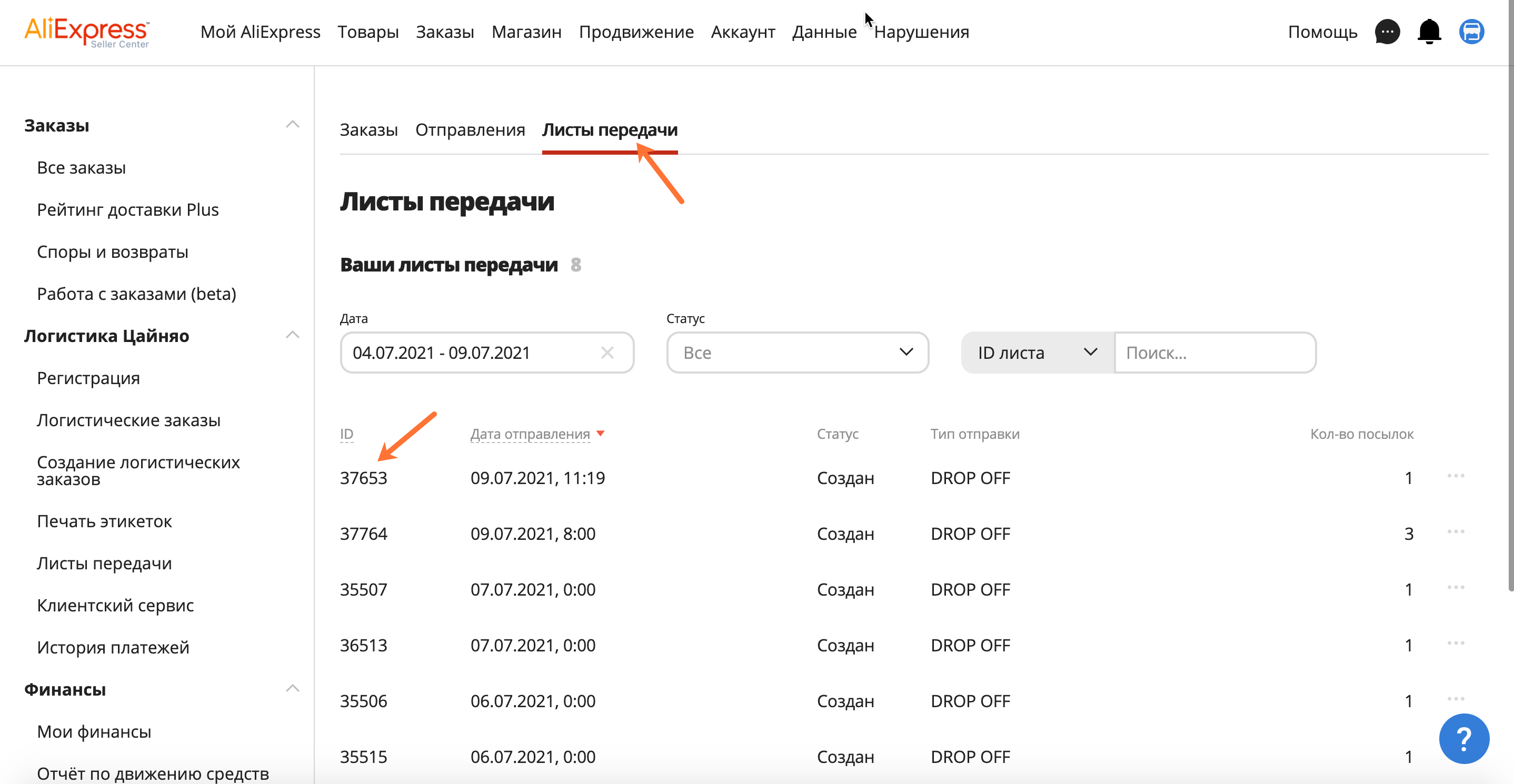Clear the selected date range filter

pos(609,353)
